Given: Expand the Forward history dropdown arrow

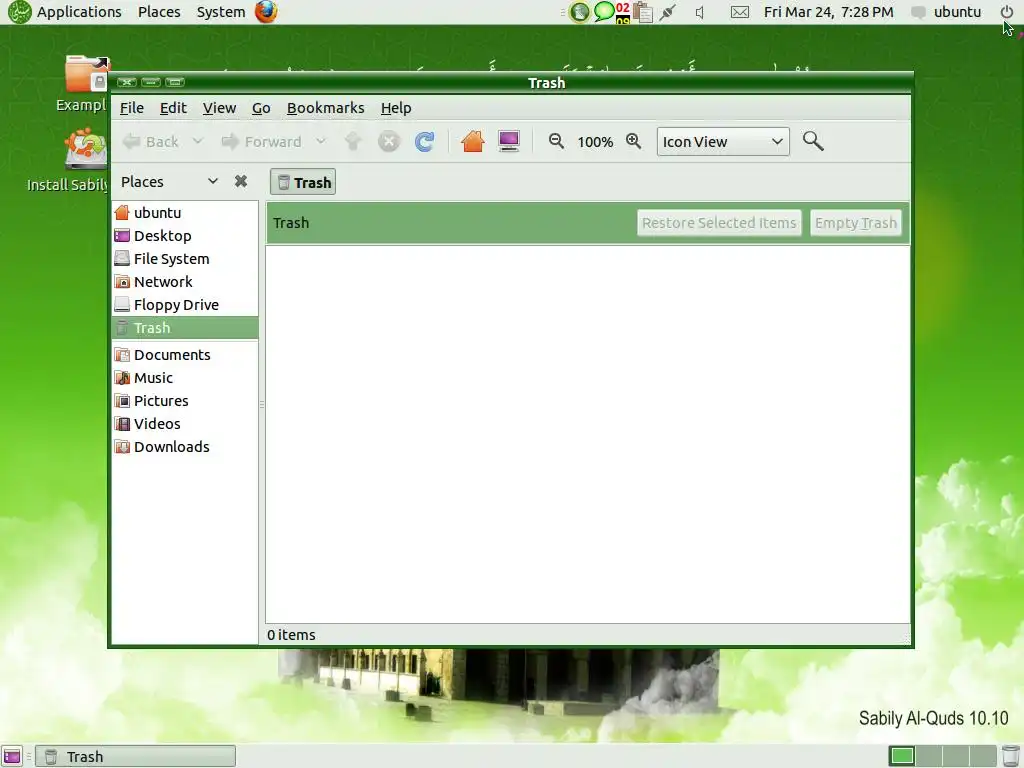Looking at the screenshot, I should point(321,141).
